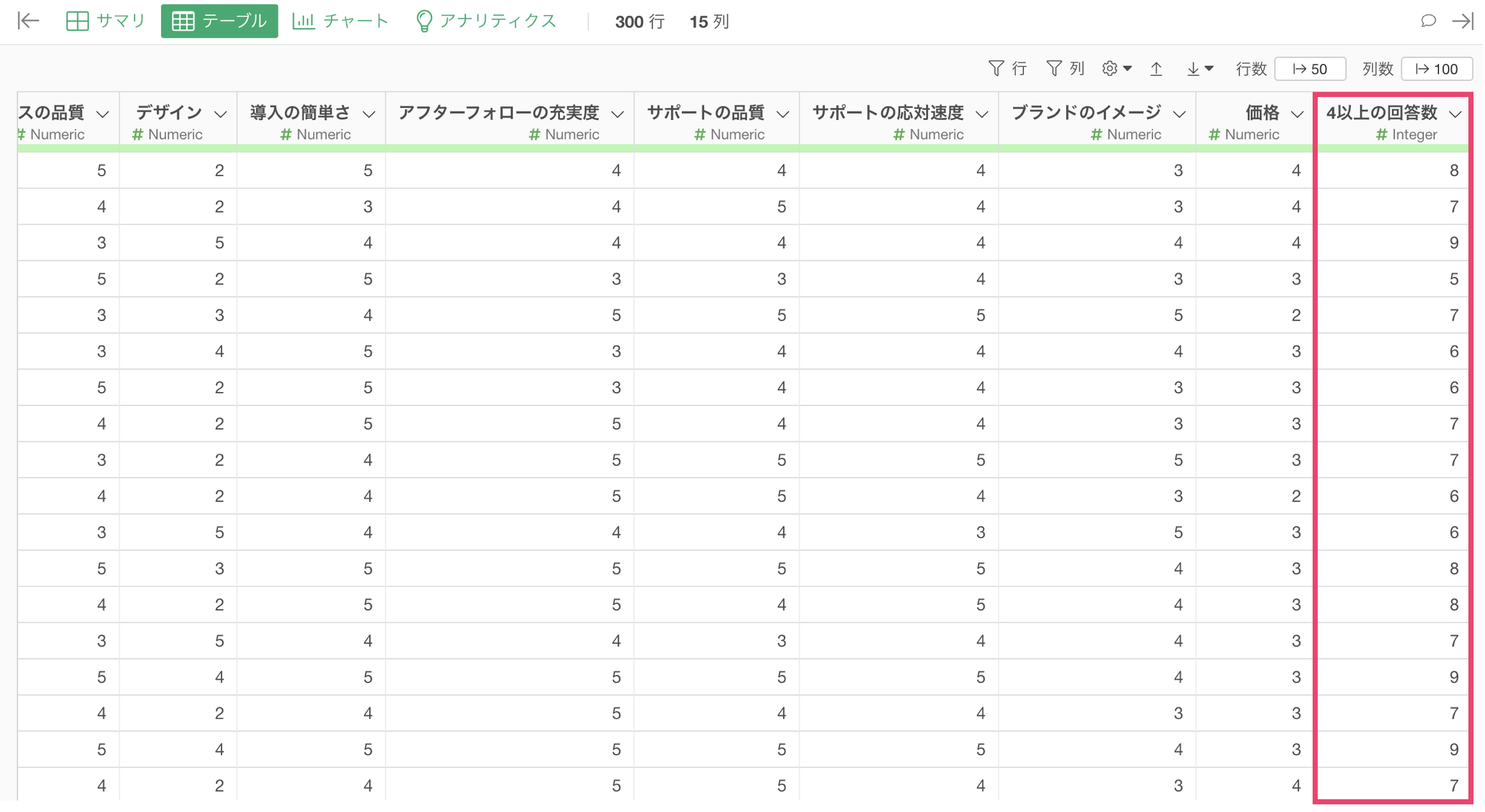Open the download arrow dropdown
This screenshot has width=1485, height=812.
click(1200, 68)
